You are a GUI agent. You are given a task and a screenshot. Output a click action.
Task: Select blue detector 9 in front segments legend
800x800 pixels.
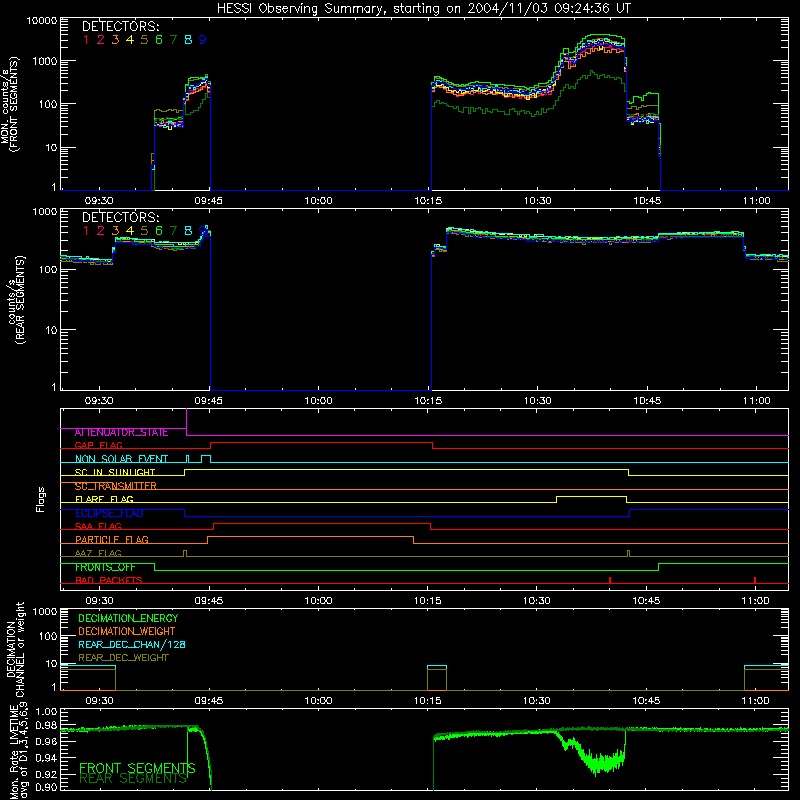point(203,40)
